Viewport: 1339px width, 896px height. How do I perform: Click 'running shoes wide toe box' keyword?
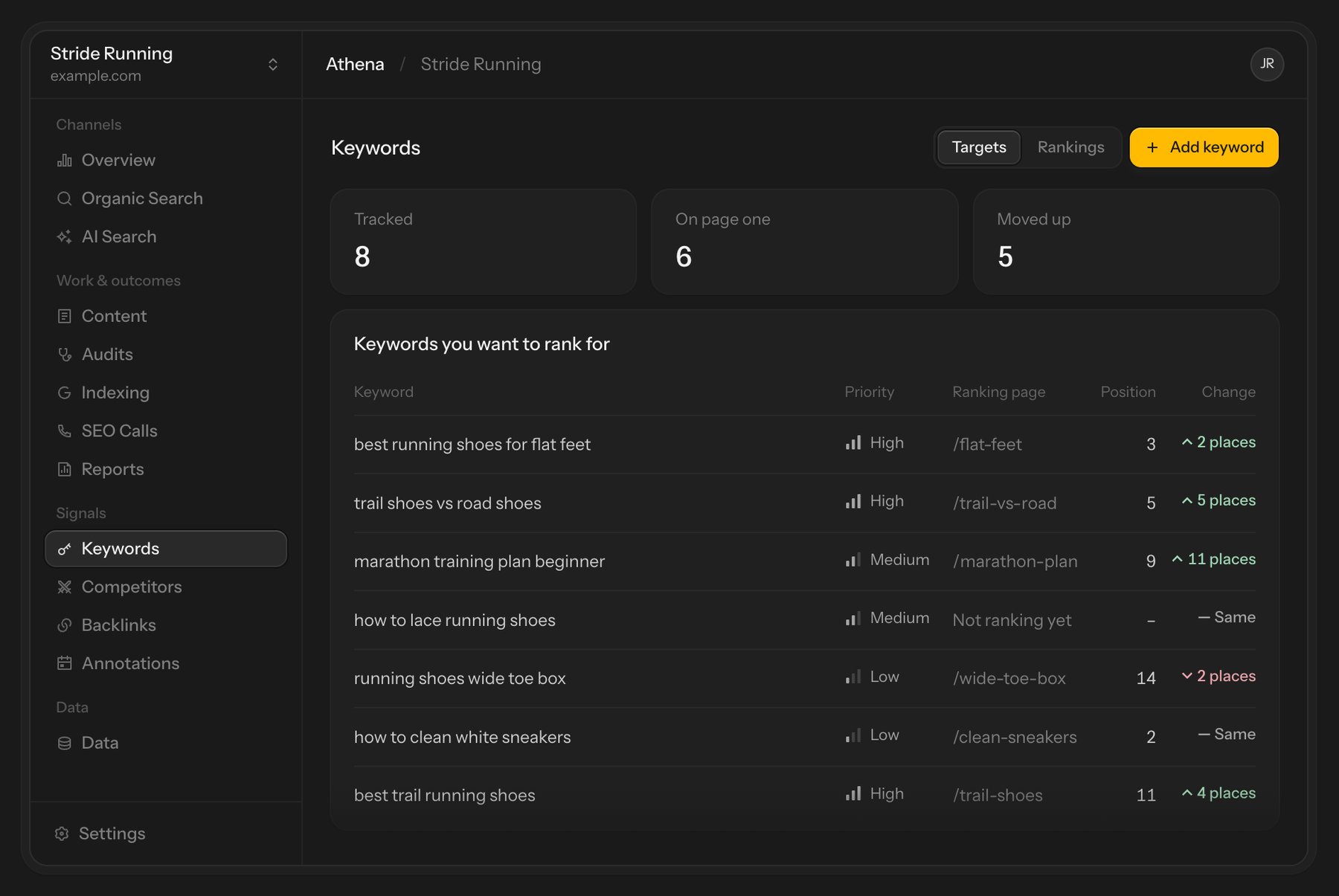pos(460,679)
